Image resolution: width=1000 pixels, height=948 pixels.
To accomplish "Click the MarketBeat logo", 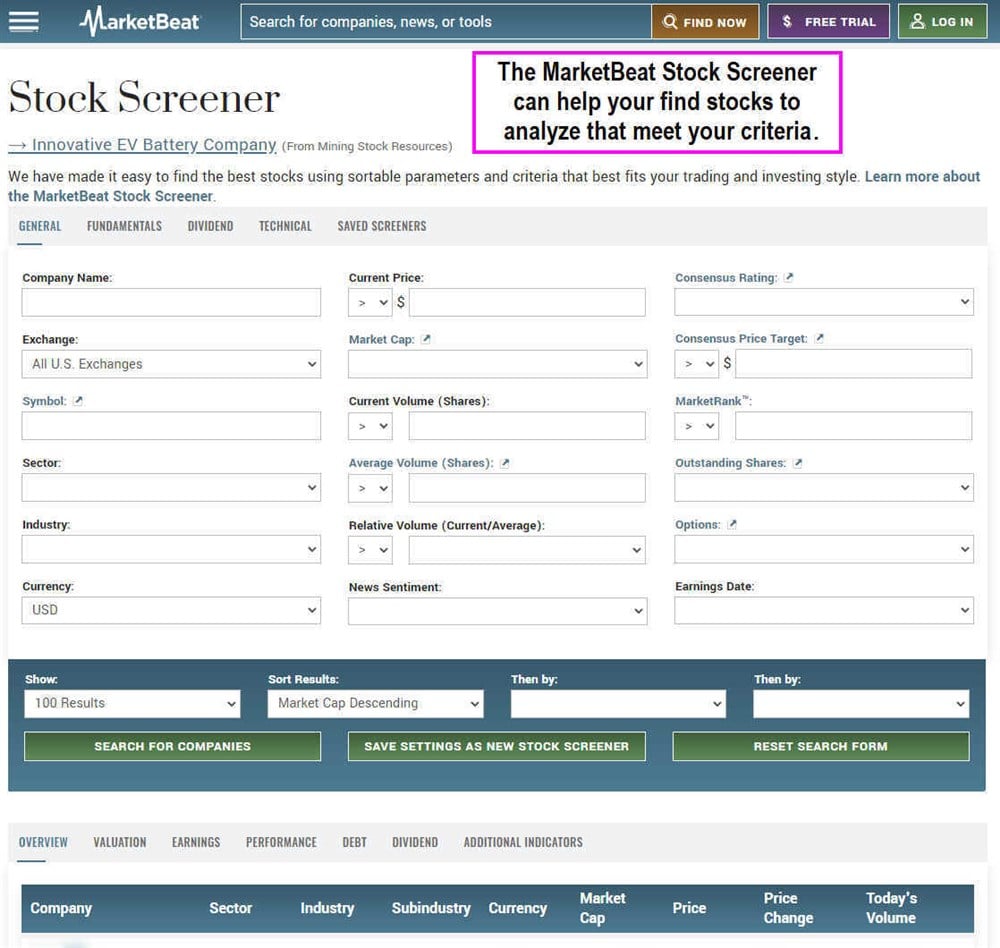I will 140,21.
